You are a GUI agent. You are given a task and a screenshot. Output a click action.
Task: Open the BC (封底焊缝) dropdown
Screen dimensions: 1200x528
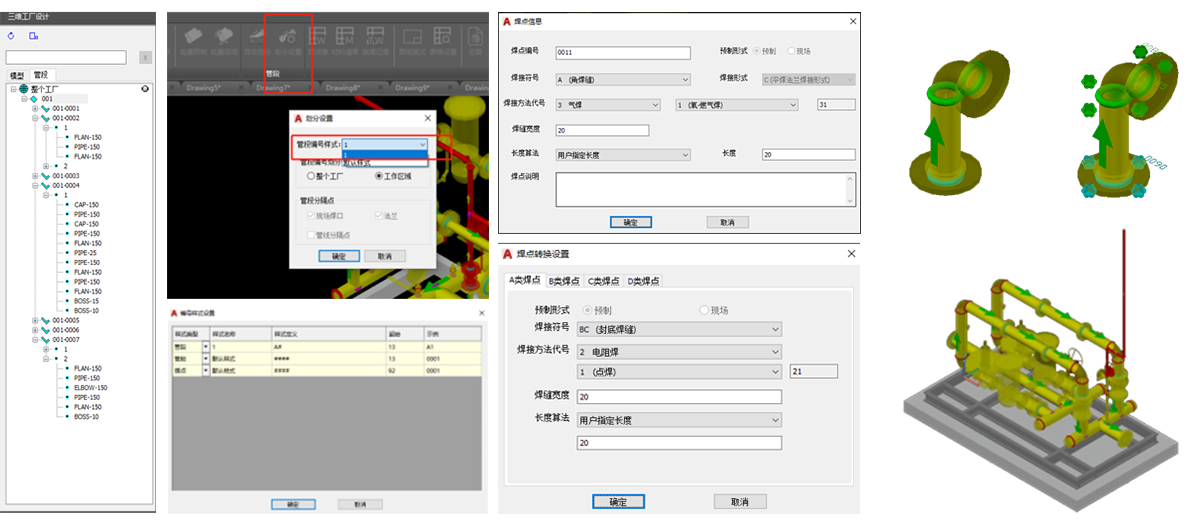[x=678, y=329]
